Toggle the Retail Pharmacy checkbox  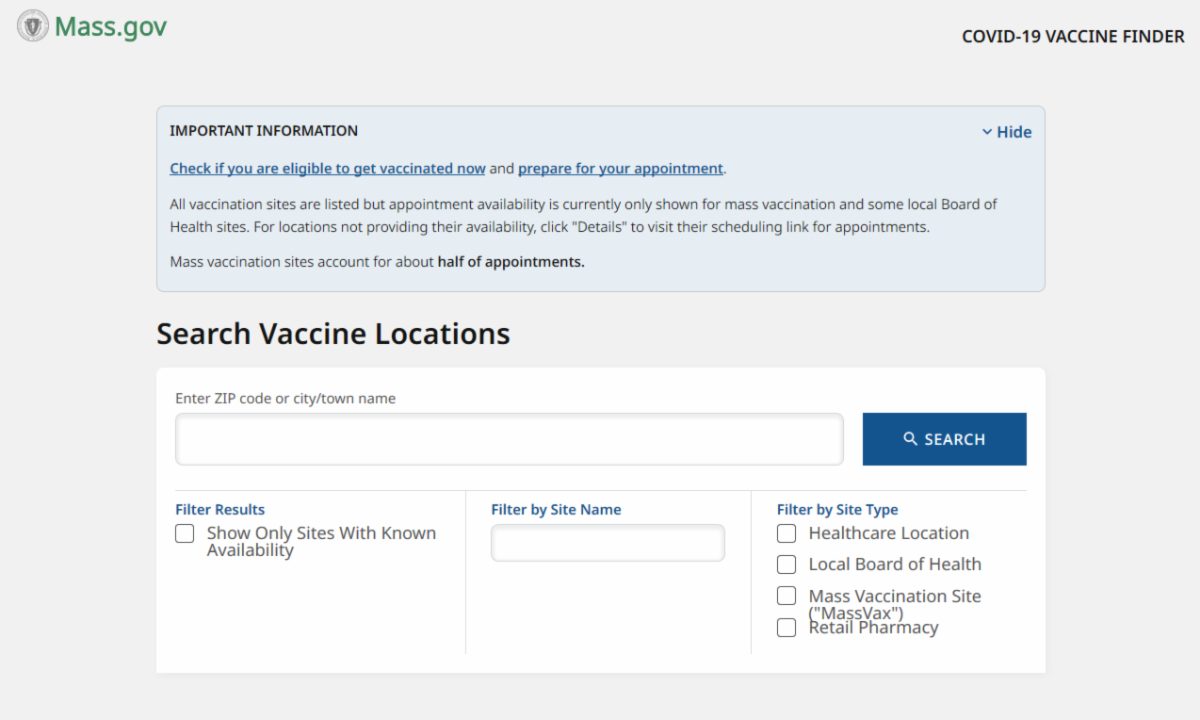787,628
